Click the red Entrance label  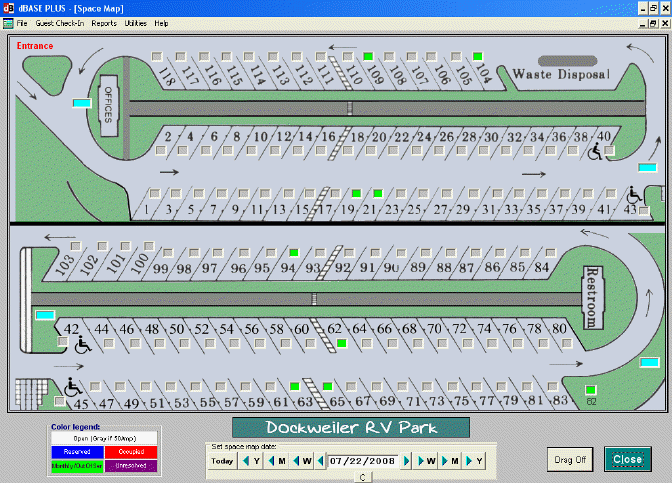point(35,46)
